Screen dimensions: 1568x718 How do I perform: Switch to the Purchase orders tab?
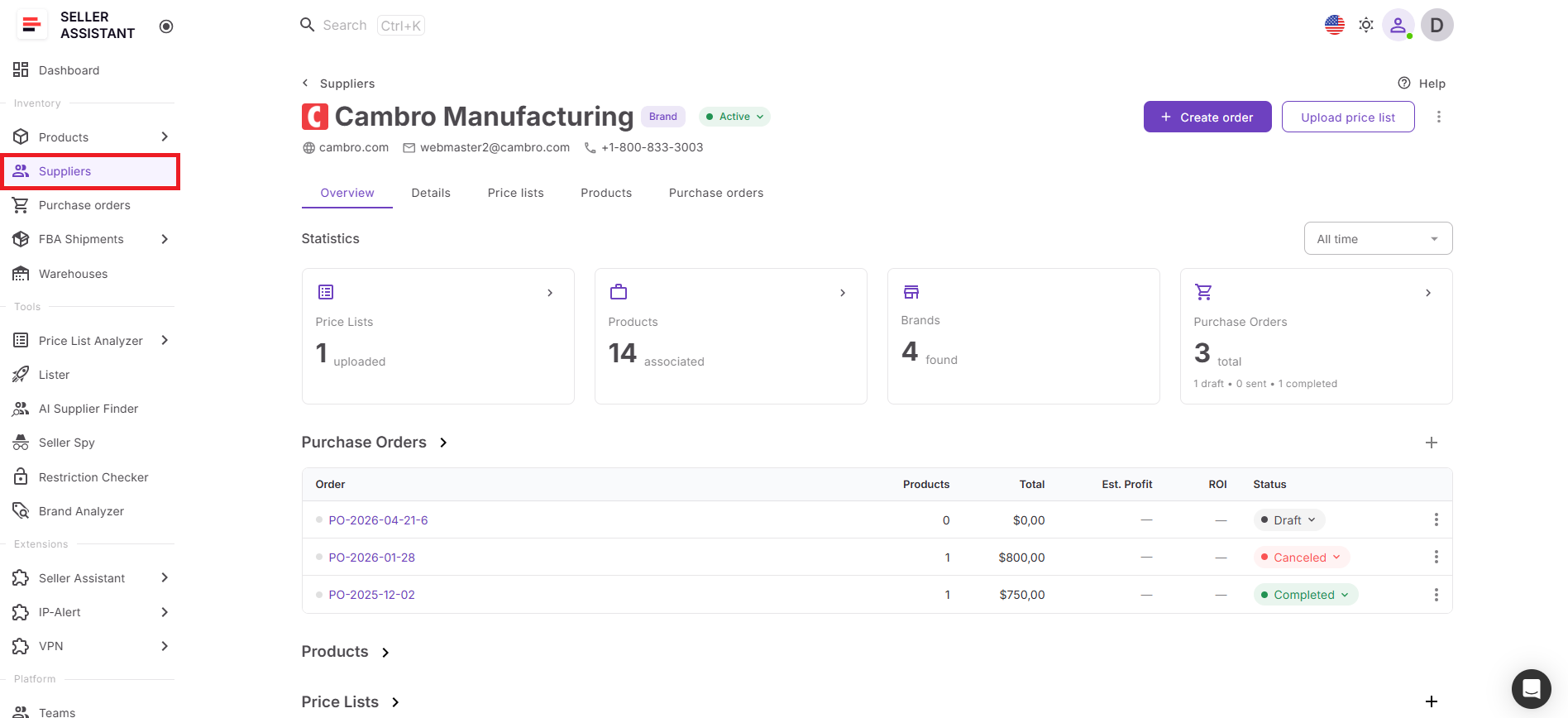716,193
